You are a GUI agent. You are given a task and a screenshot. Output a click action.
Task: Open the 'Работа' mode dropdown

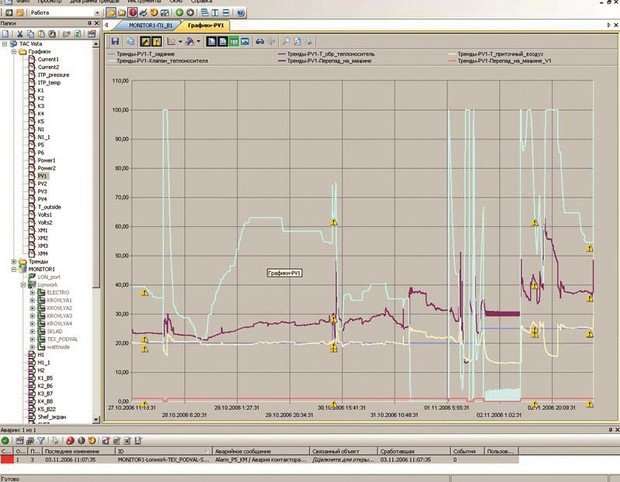pos(97,13)
